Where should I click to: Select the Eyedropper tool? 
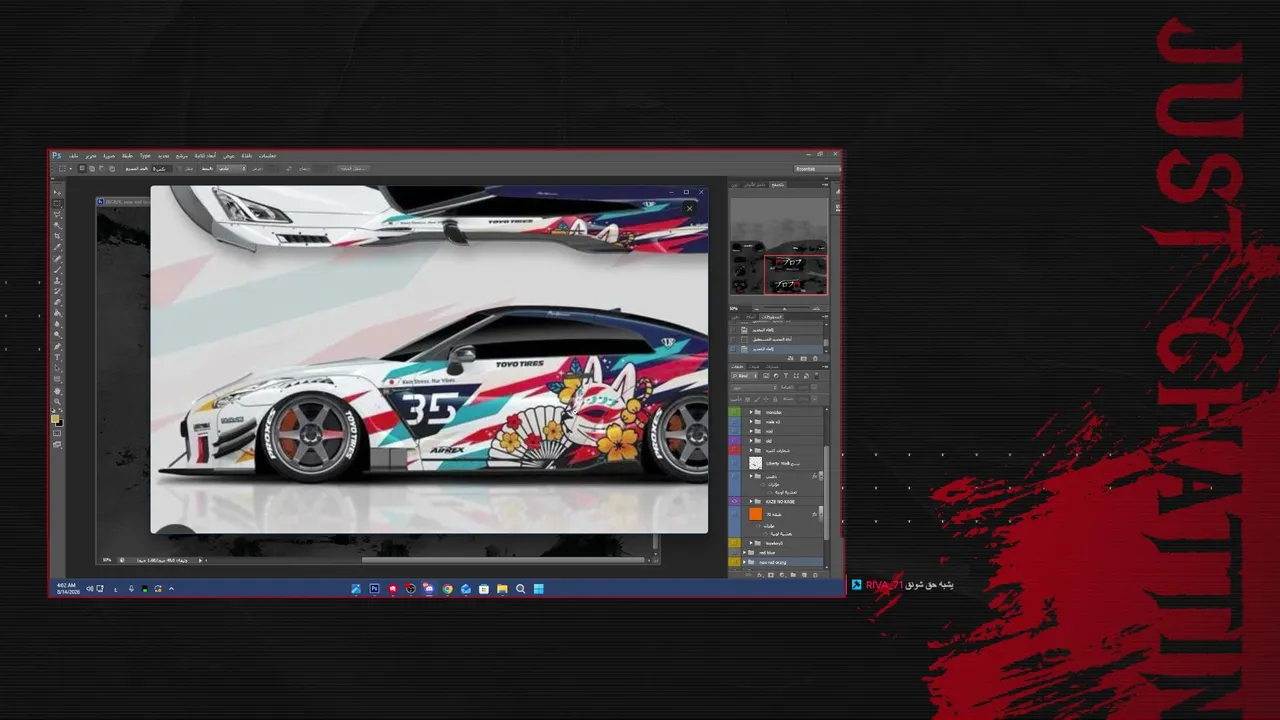point(57,247)
